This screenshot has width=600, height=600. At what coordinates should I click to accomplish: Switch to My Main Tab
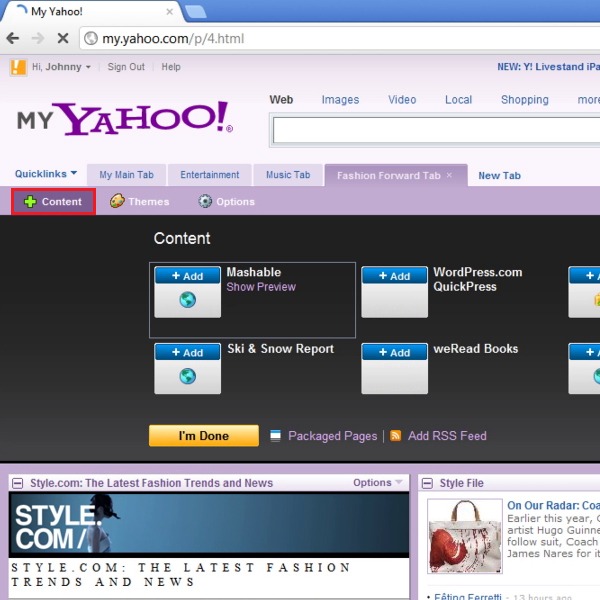pyautogui.click(x=126, y=175)
